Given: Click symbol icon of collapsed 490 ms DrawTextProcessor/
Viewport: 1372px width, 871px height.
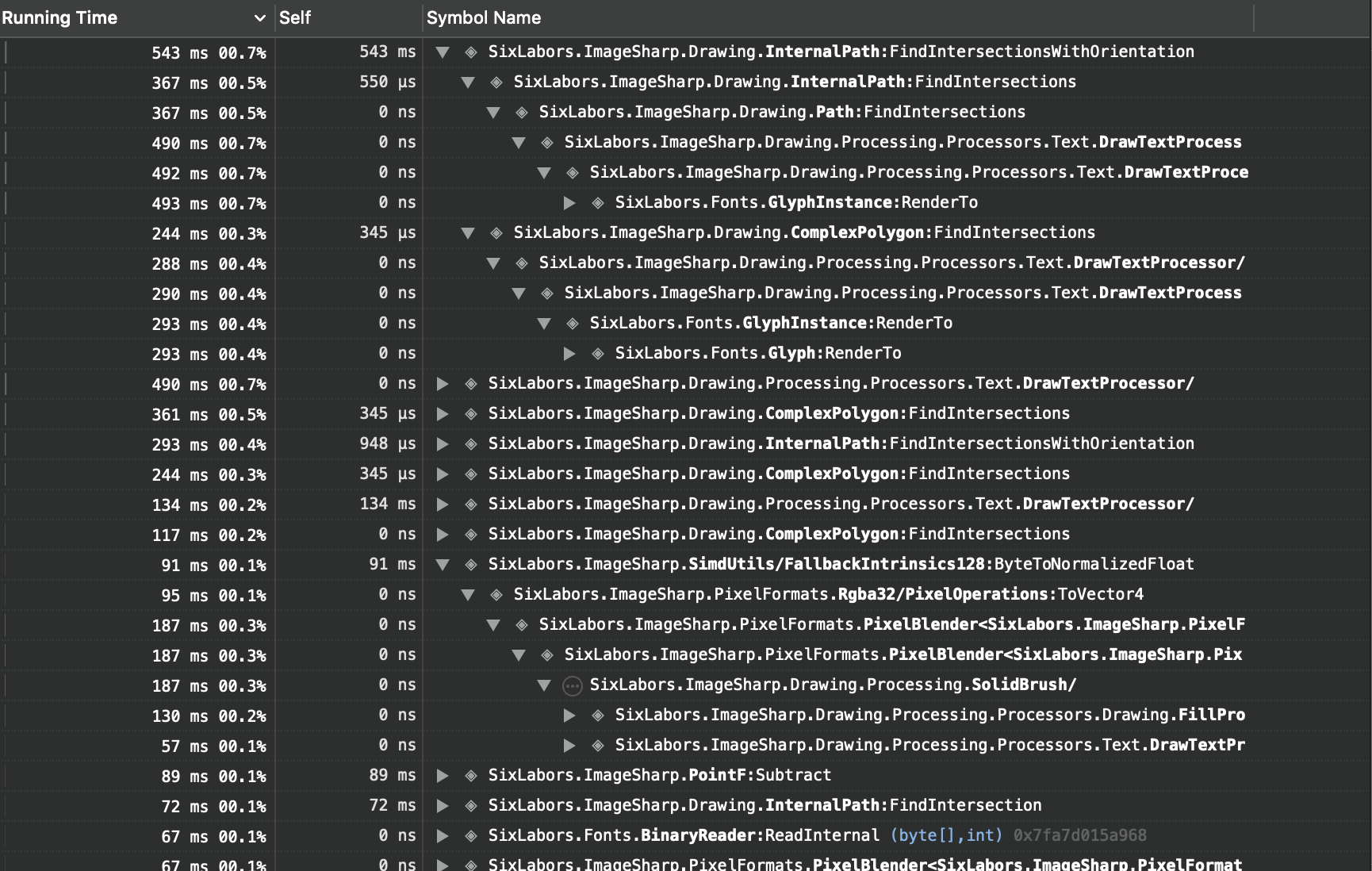Looking at the screenshot, I should (x=471, y=384).
